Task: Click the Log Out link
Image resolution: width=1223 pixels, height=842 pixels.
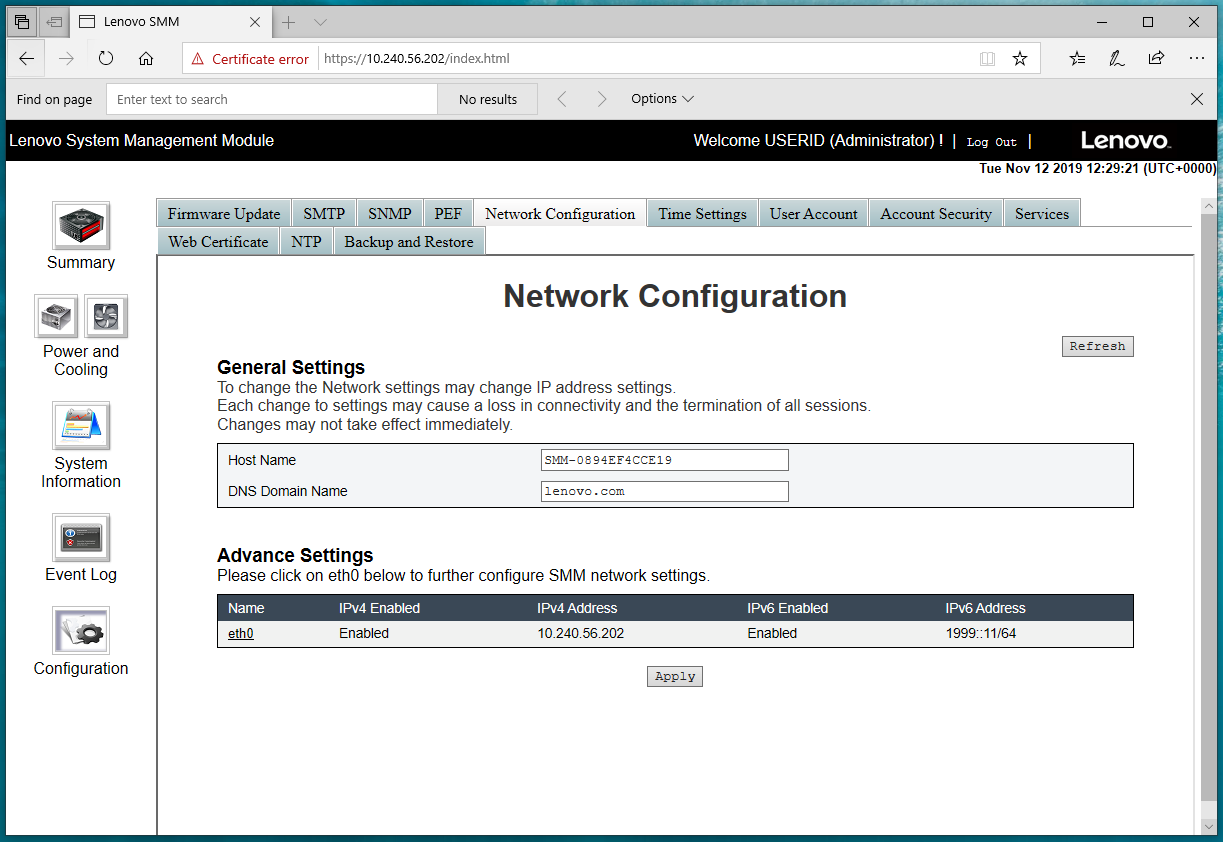Action: (x=991, y=142)
